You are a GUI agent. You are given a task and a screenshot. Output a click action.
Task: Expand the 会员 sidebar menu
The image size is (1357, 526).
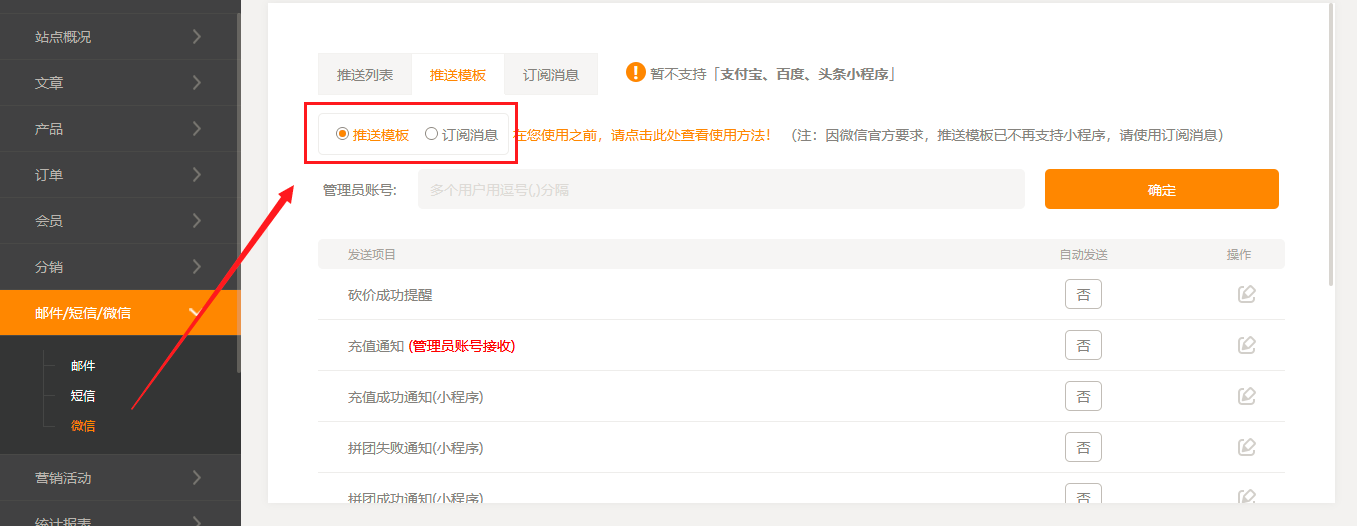(x=119, y=221)
